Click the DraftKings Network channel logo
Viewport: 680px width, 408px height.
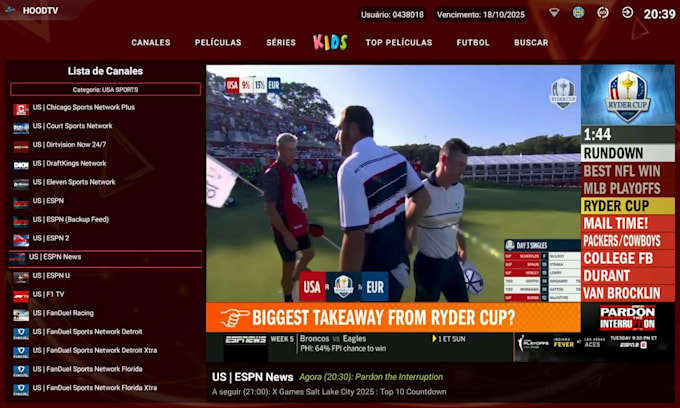(x=21, y=165)
